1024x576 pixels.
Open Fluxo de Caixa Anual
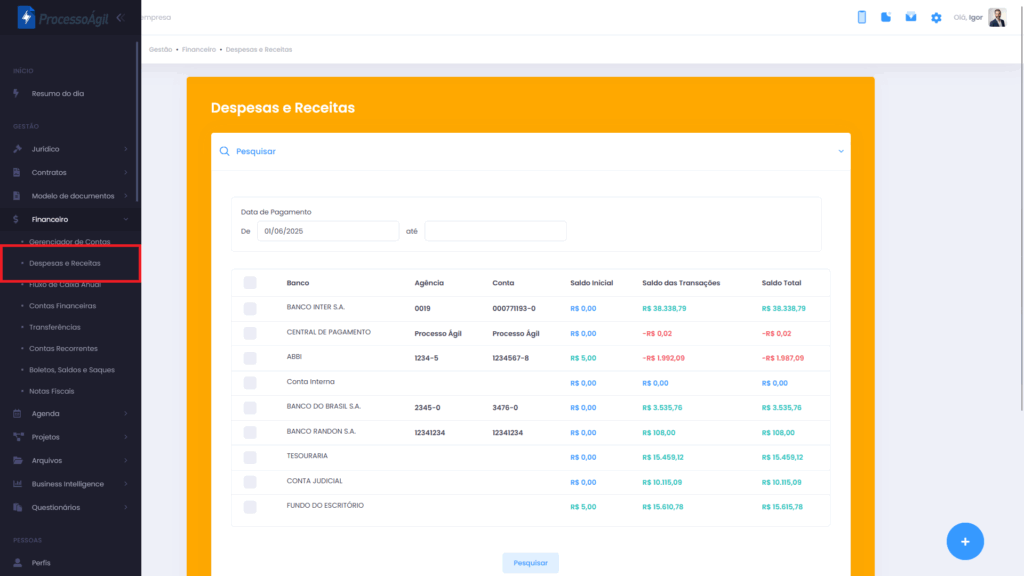(x=65, y=285)
